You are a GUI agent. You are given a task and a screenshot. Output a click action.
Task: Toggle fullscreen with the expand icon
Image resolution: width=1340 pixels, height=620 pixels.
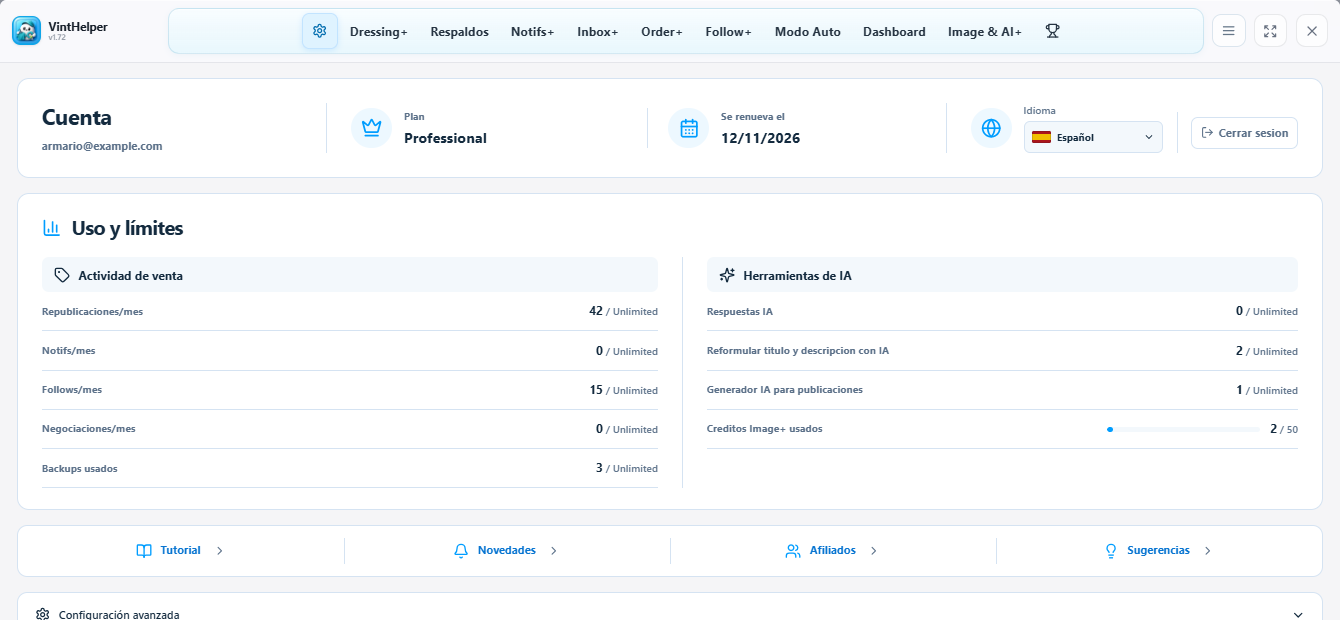click(x=1270, y=31)
